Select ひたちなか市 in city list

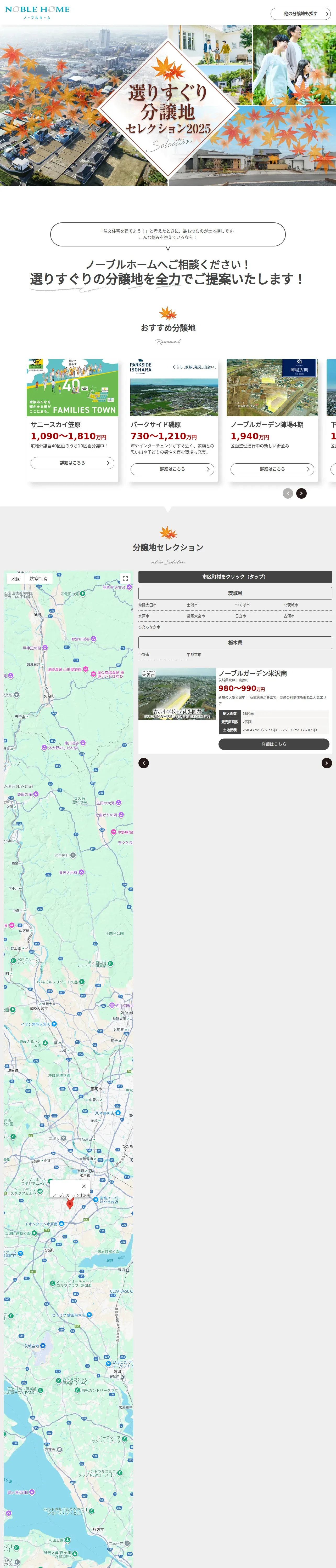point(149,627)
